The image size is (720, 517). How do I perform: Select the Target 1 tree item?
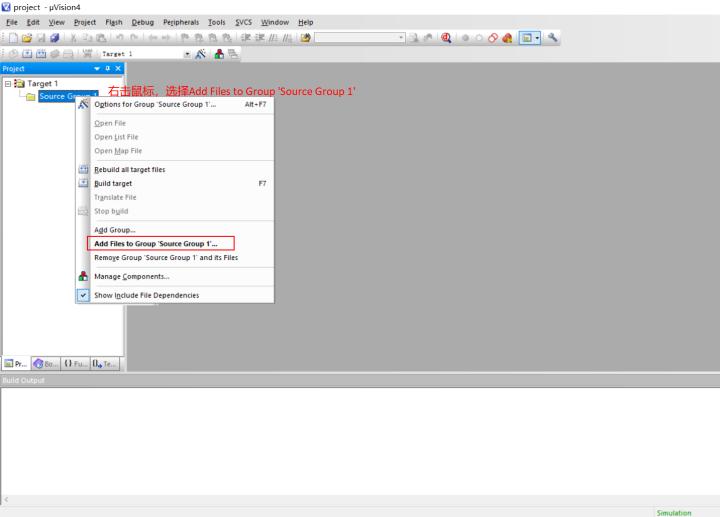tap(43, 84)
